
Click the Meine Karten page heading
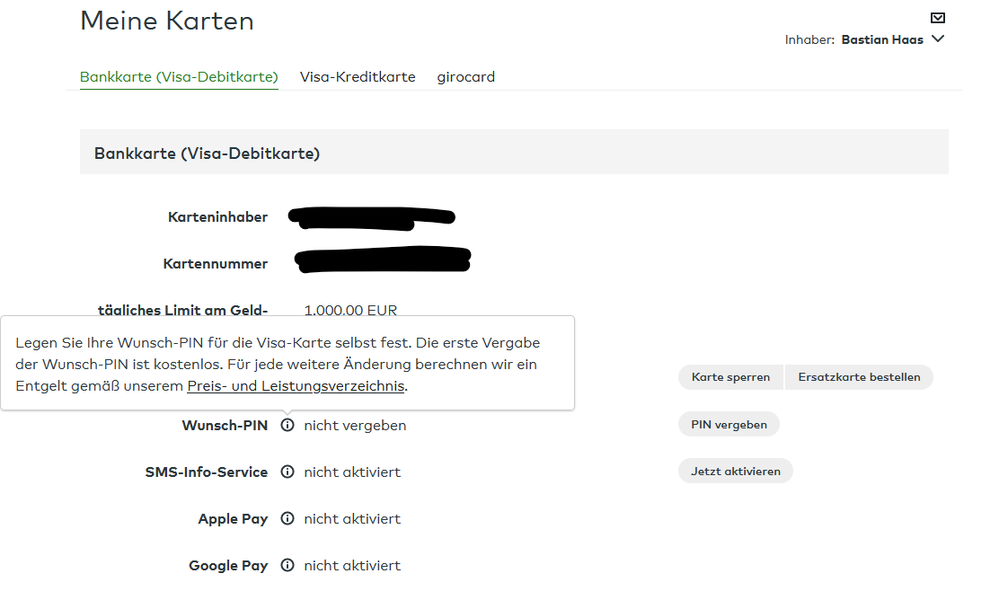pos(167,21)
